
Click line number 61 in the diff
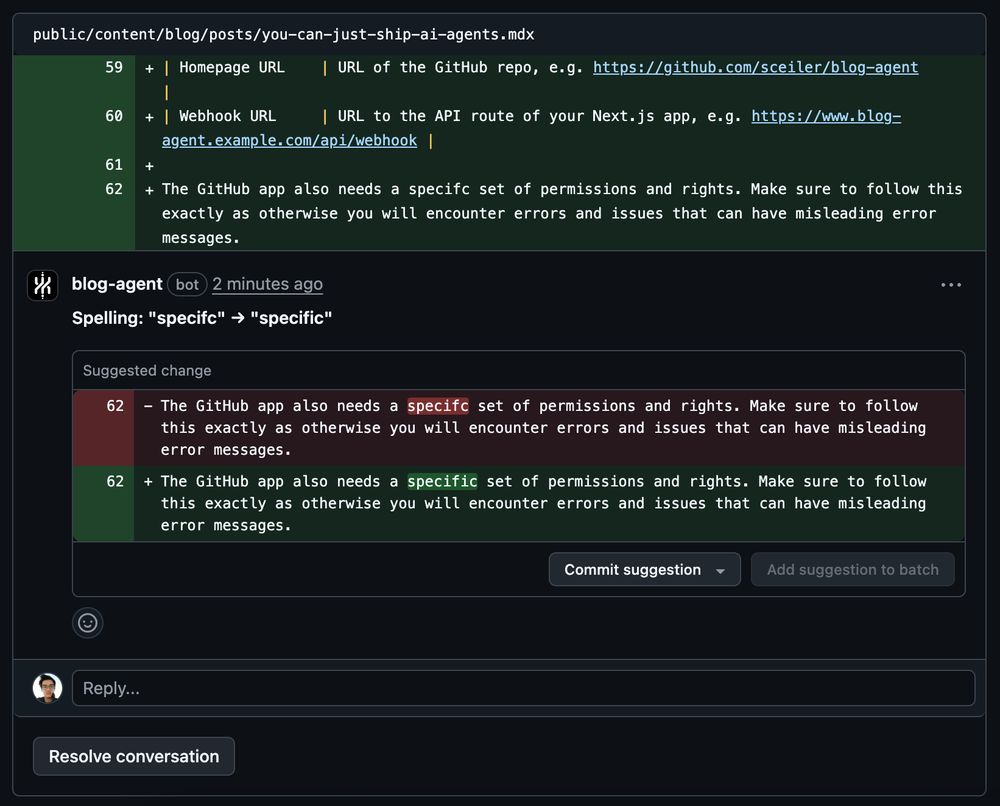tap(113, 164)
